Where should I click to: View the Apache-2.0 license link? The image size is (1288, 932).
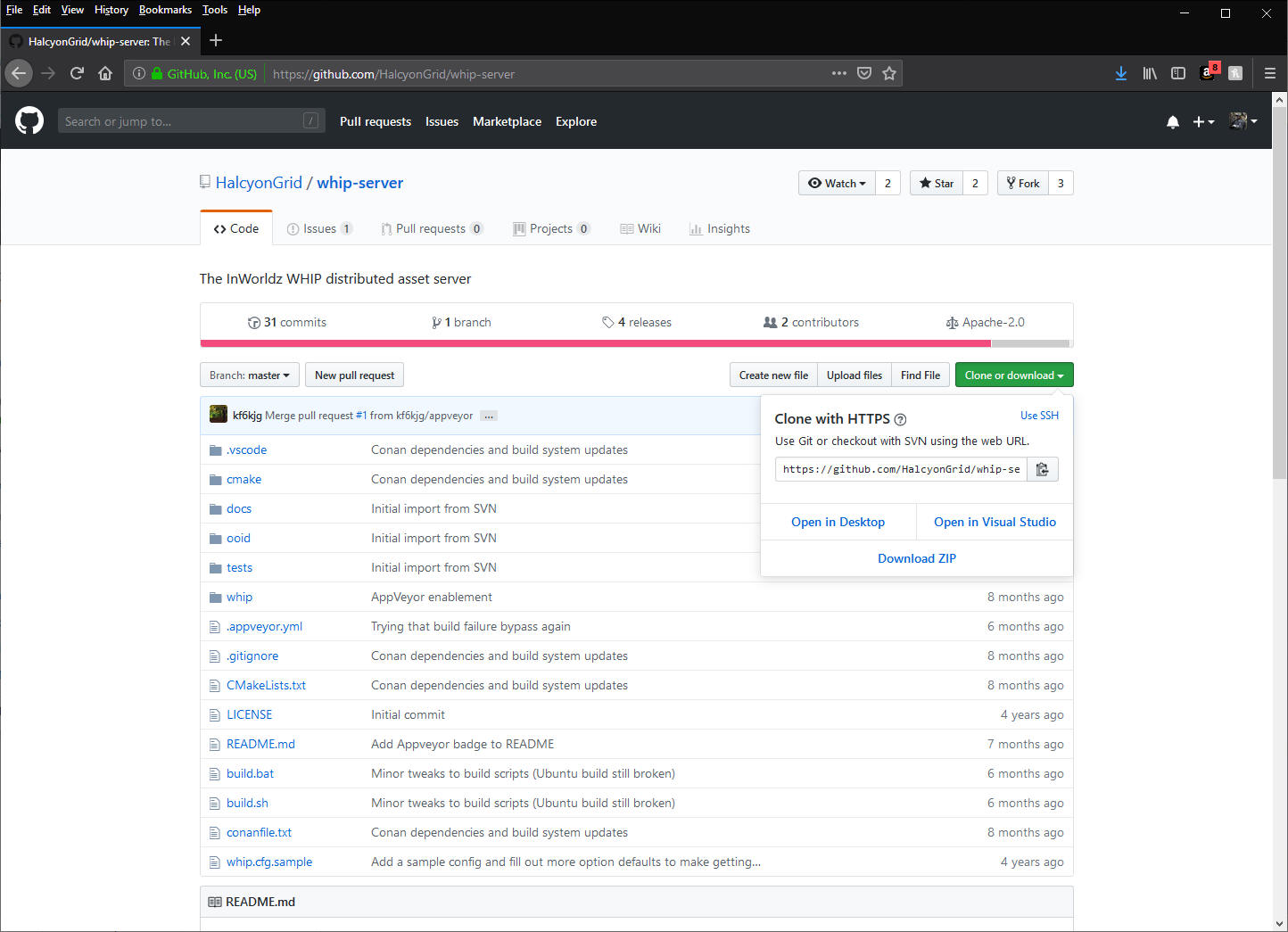tap(986, 322)
